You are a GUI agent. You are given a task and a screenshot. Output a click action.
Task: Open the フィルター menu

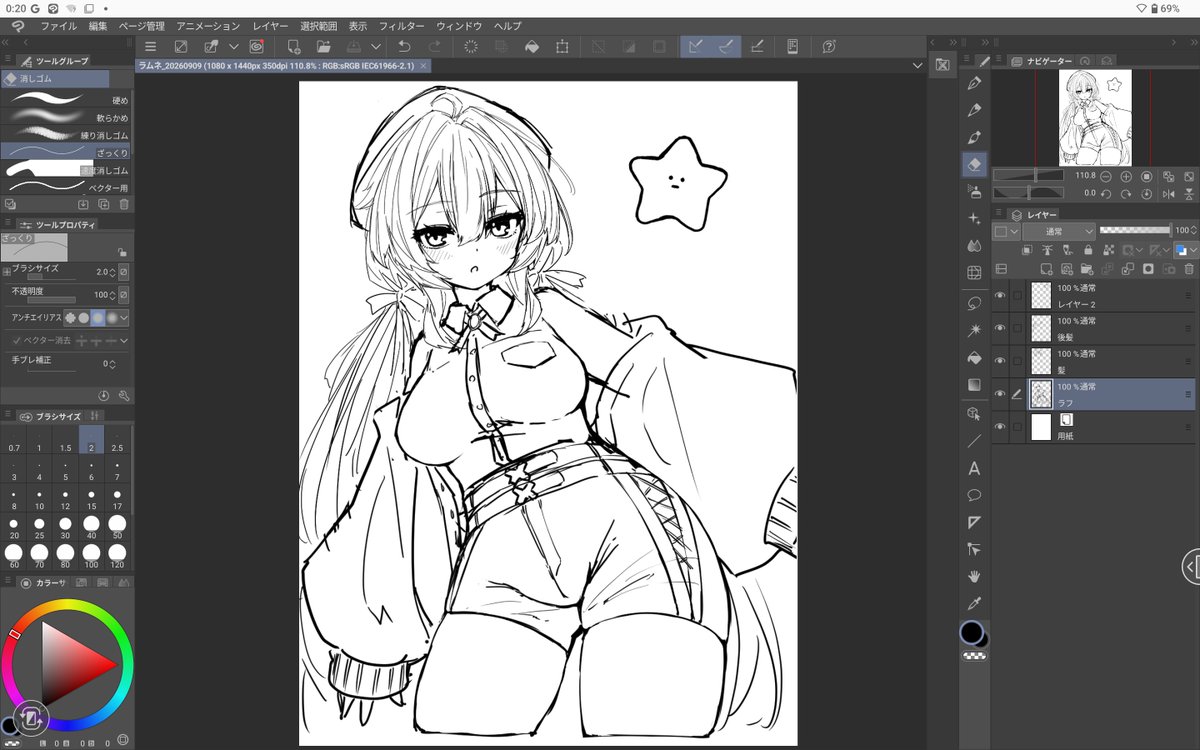tap(401, 25)
